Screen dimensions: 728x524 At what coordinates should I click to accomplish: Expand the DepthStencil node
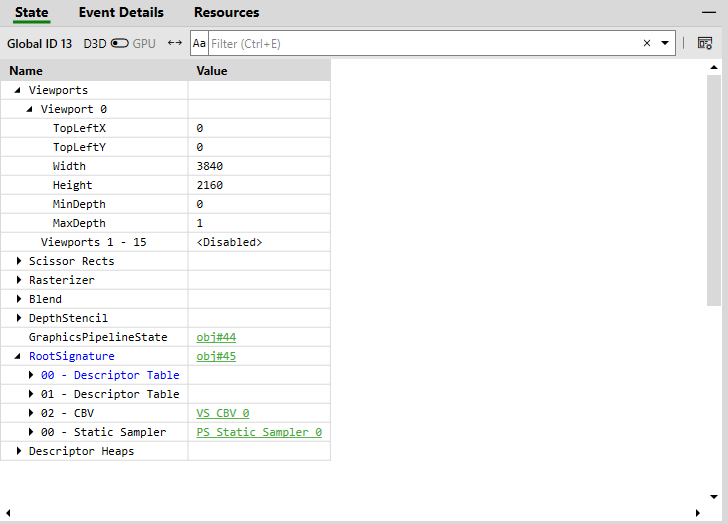[19, 318]
